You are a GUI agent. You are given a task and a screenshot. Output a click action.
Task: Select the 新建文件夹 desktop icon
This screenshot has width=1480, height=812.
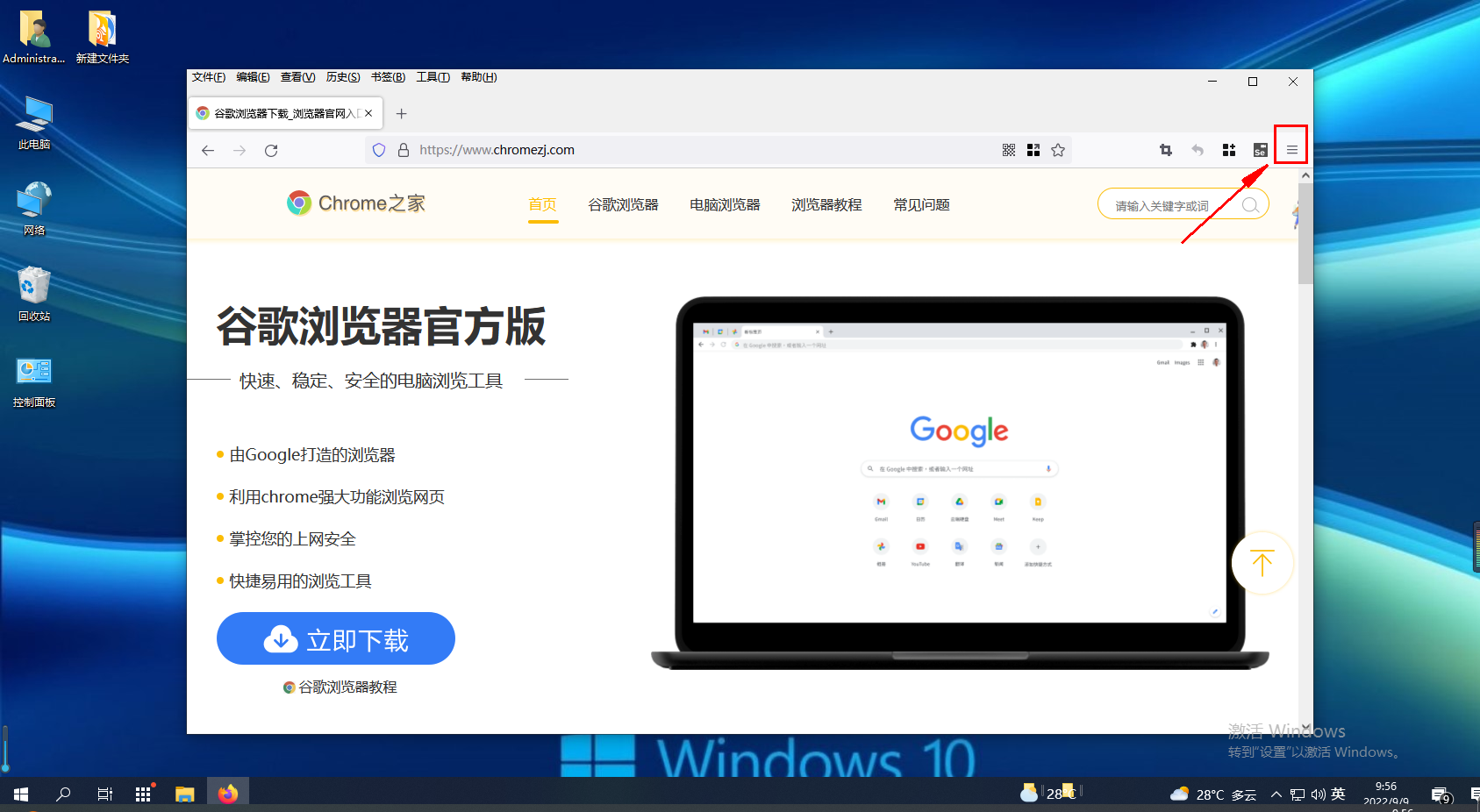tap(103, 38)
